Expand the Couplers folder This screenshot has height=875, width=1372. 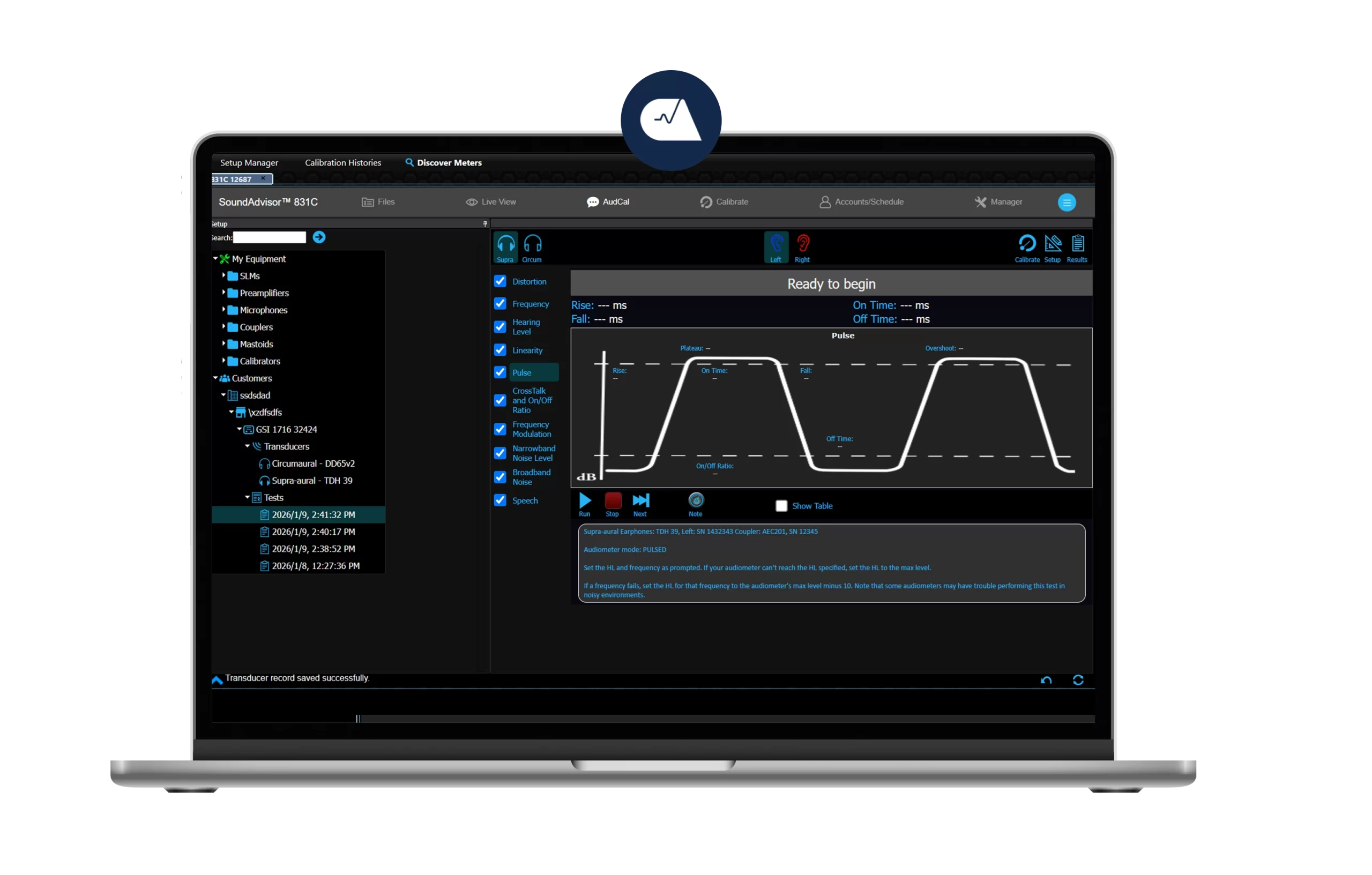point(223,327)
